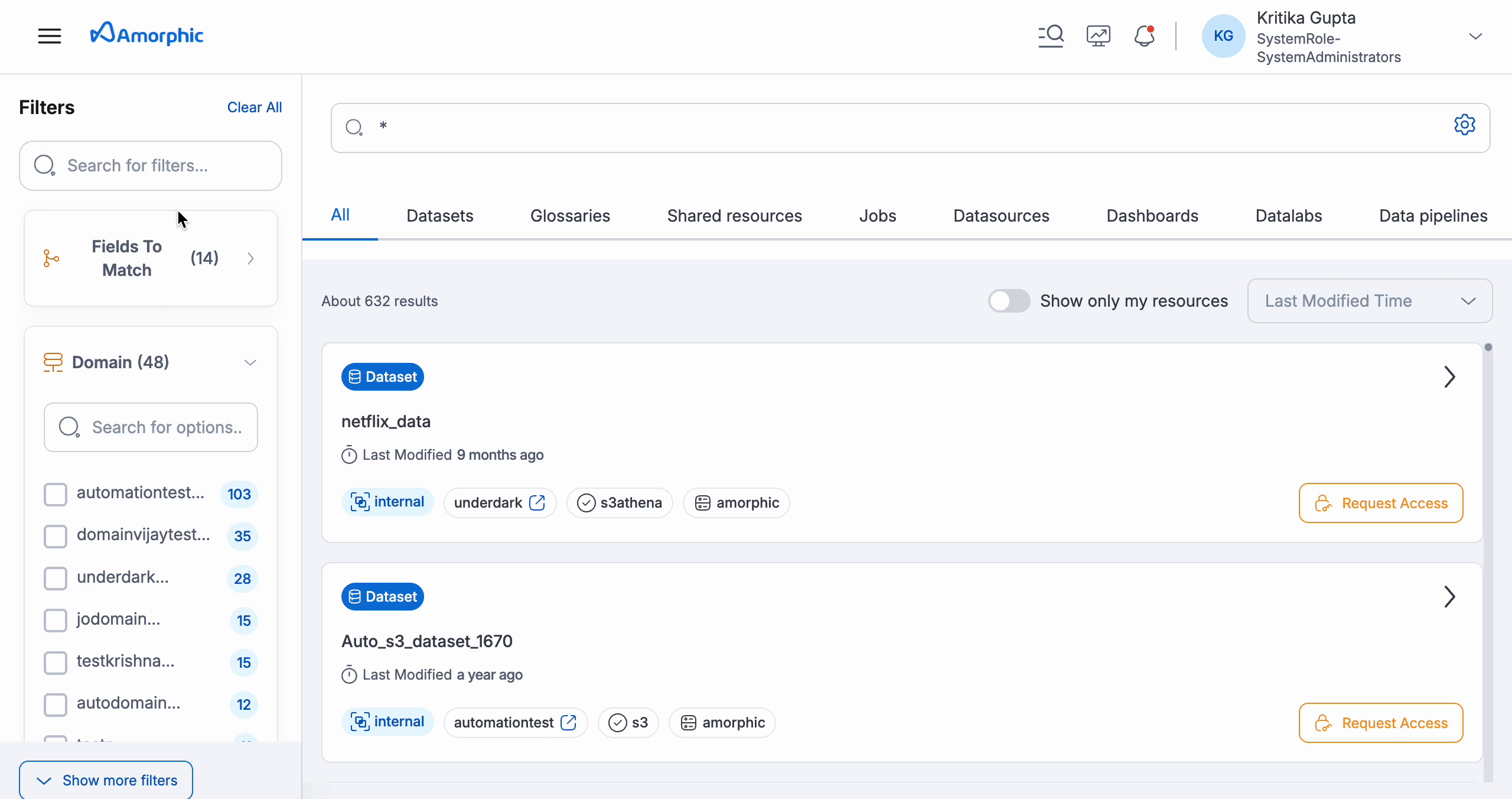Switch to the Data pipelines tab
1512x799 pixels.
click(1433, 216)
